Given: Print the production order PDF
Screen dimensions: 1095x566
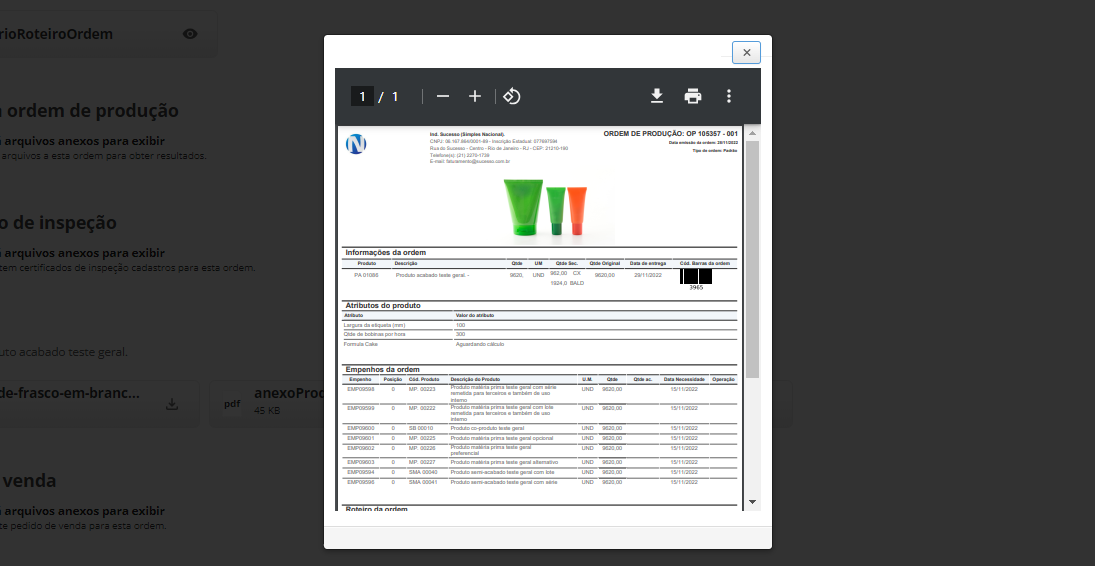Looking at the screenshot, I should 693,96.
